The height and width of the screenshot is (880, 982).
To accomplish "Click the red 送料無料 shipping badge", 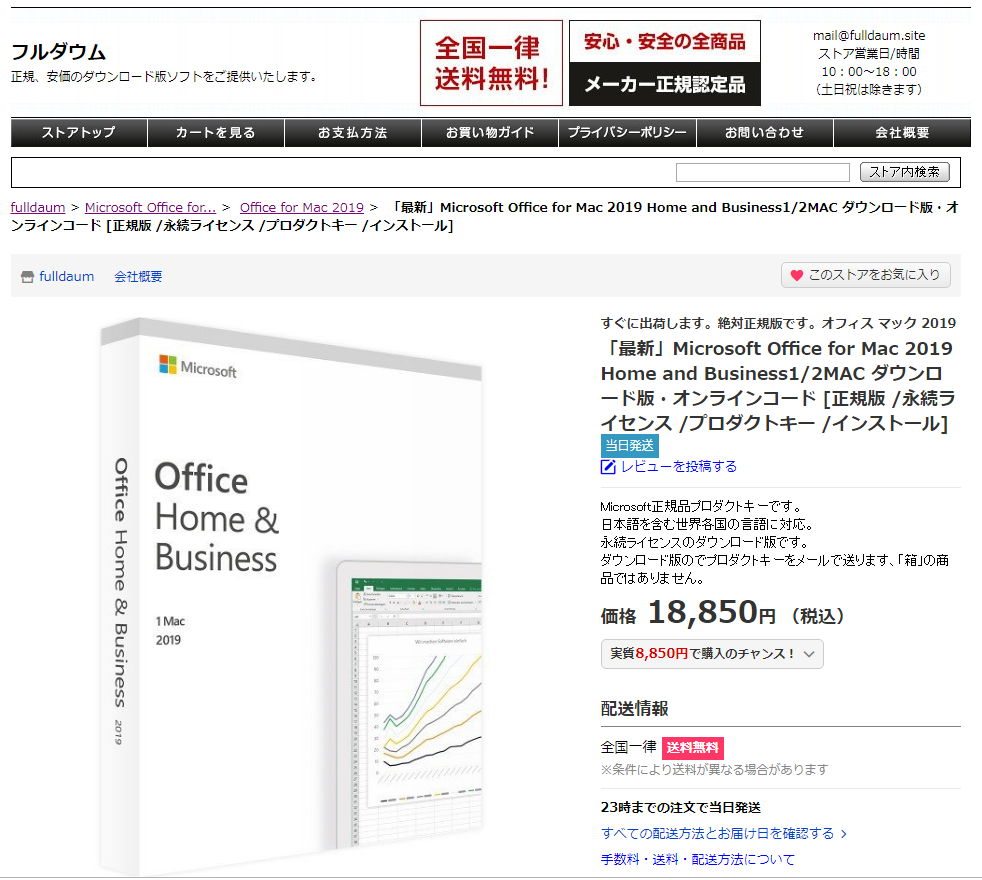I will point(692,747).
